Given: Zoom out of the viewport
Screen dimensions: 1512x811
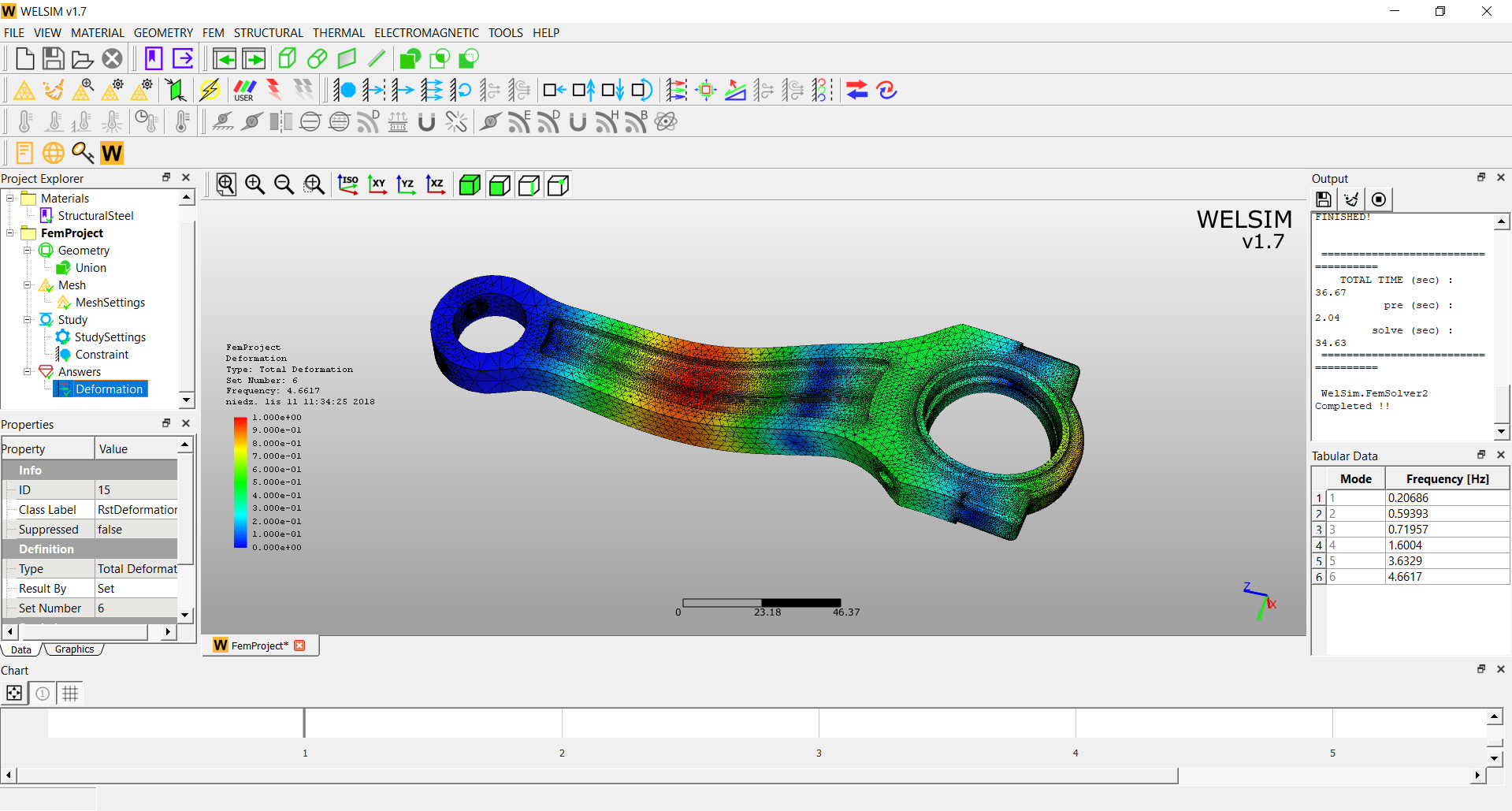Looking at the screenshot, I should [284, 185].
